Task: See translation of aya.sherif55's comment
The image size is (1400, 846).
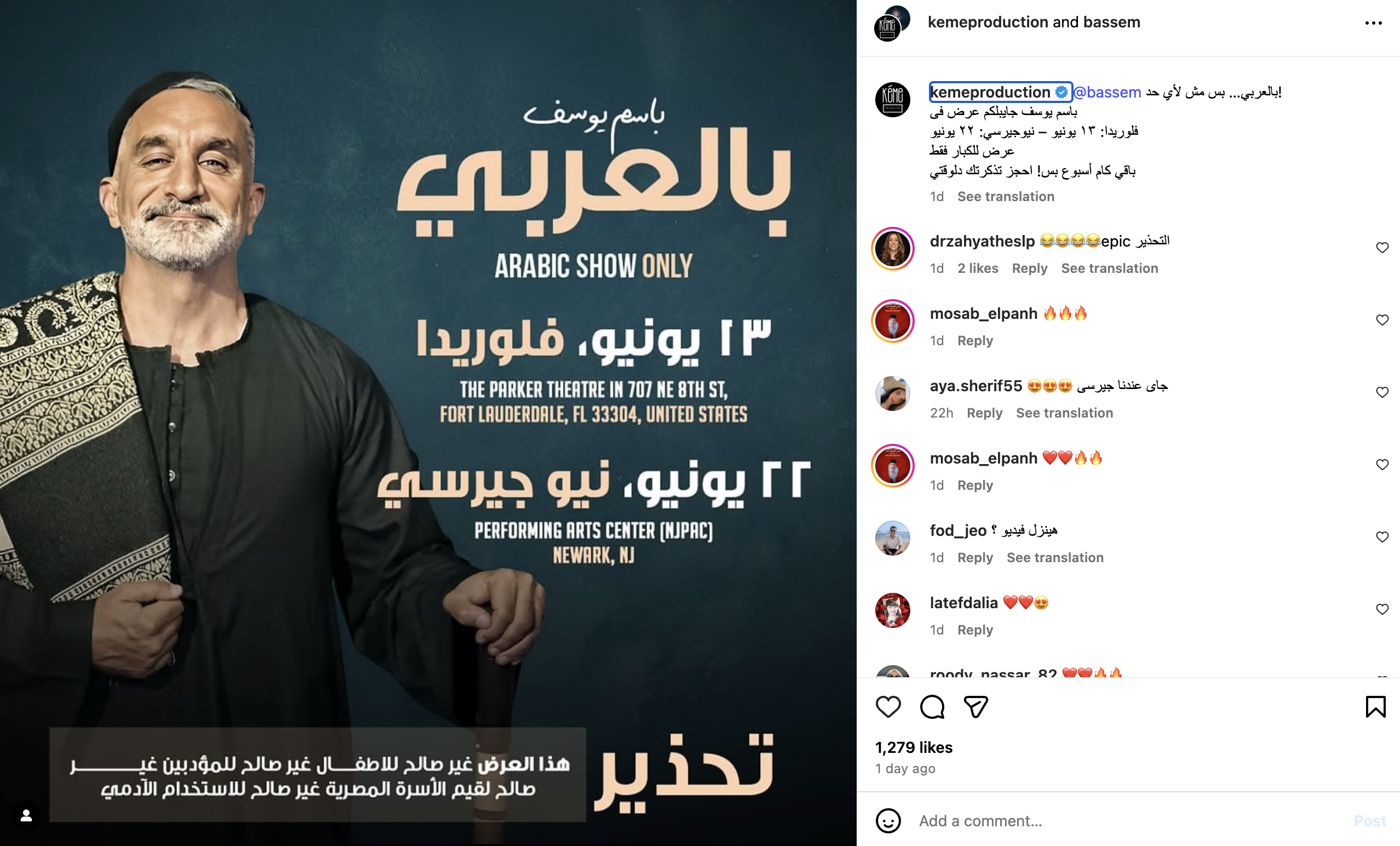Action: pos(1064,413)
